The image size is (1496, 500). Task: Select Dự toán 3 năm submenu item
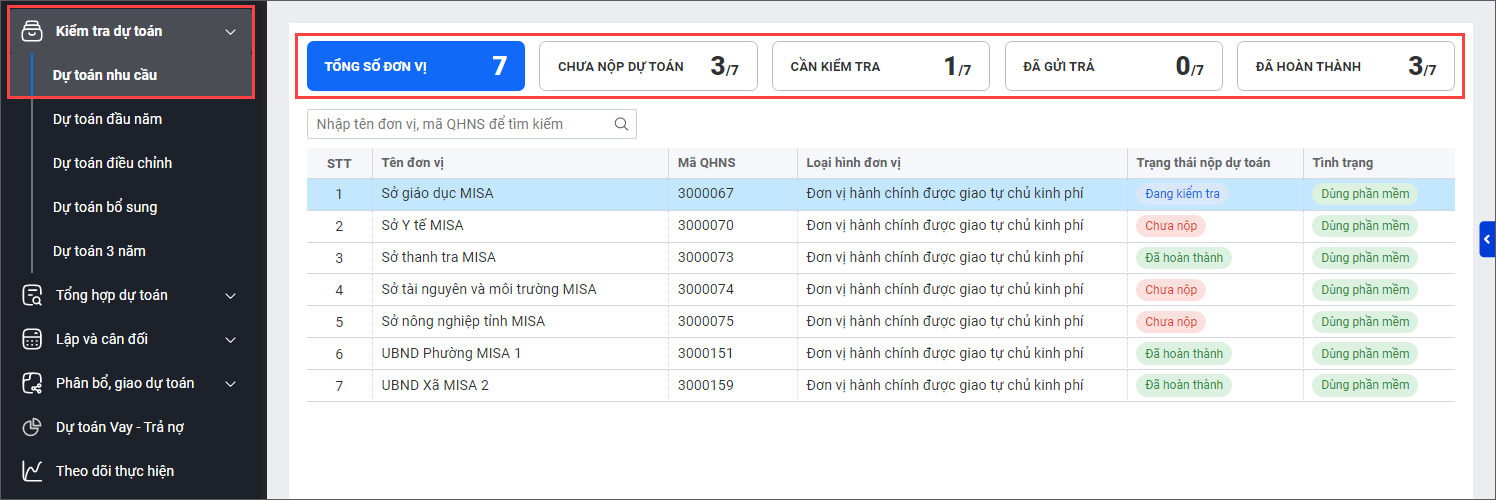(x=99, y=251)
